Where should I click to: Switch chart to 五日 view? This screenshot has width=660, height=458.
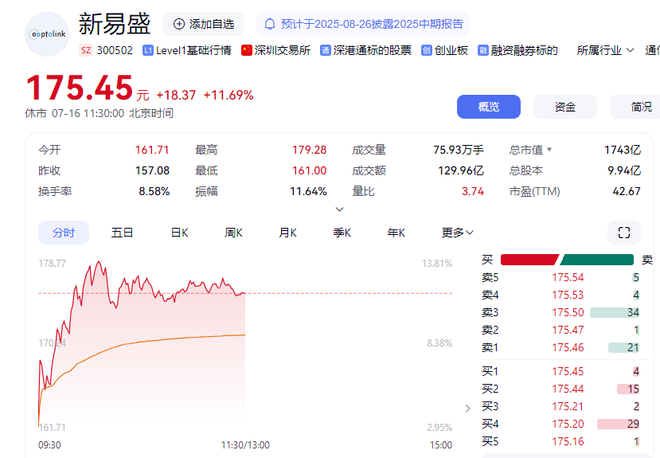point(122,232)
